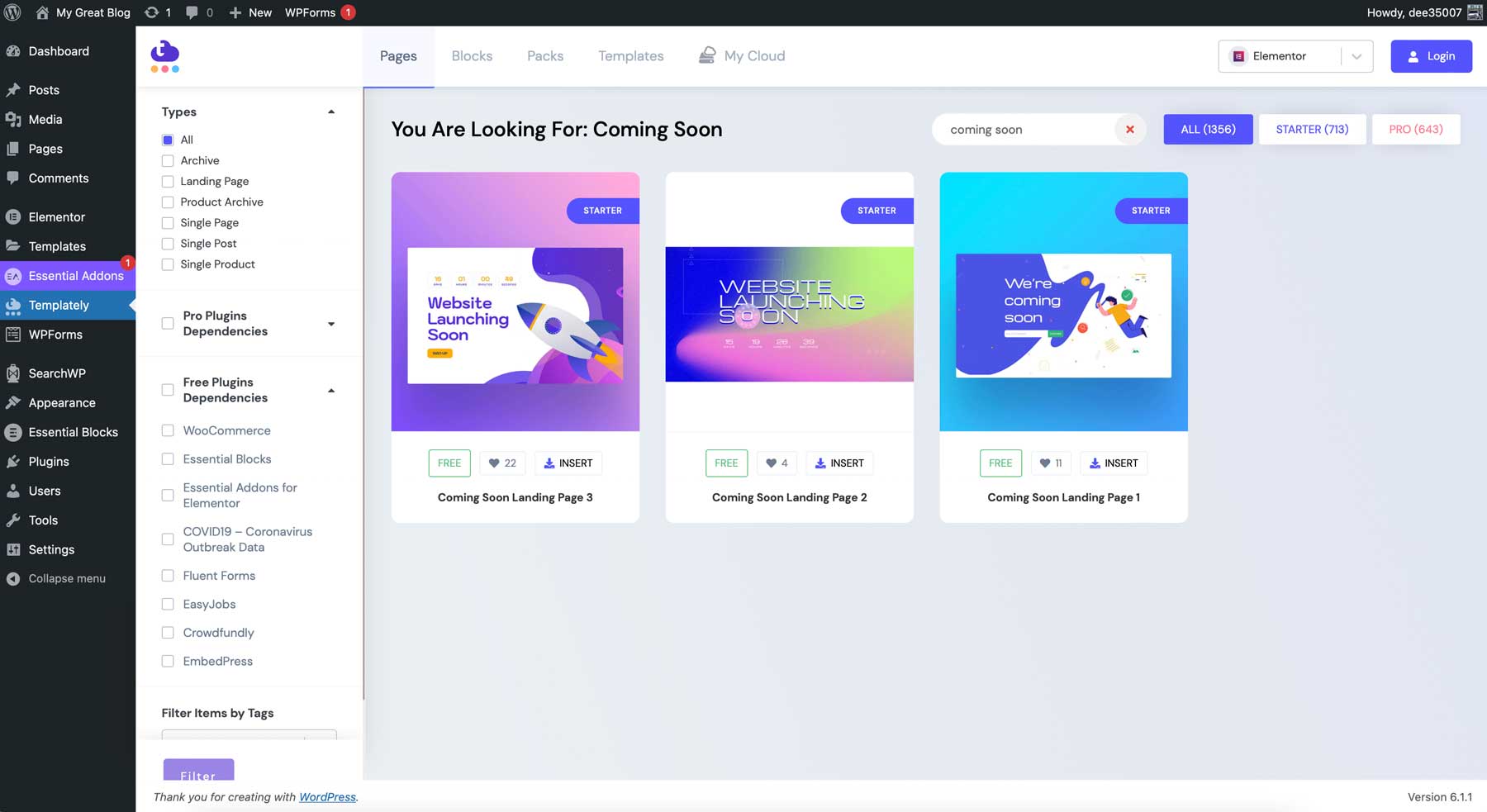Switch to the Blocks tab

click(x=472, y=55)
